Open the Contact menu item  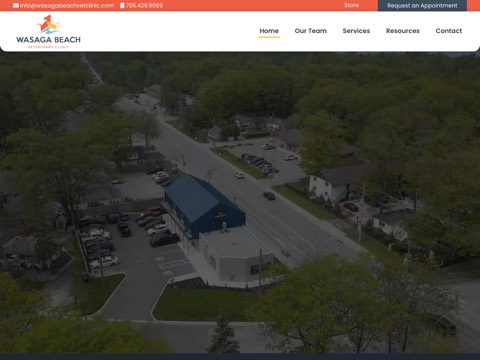click(x=449, y=31)
